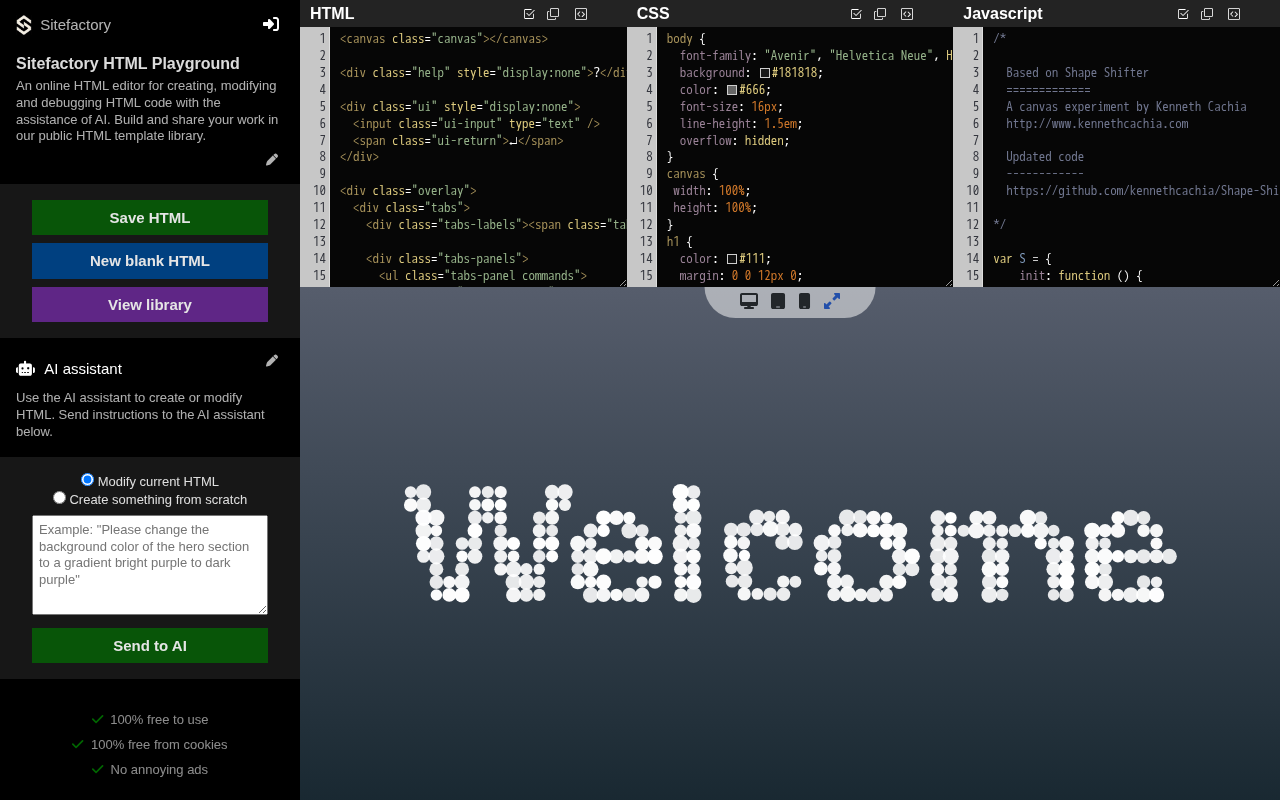The height and width of the screenshot is (800, 1280).
Task: Click the Save HTML button
Action: 150,218
